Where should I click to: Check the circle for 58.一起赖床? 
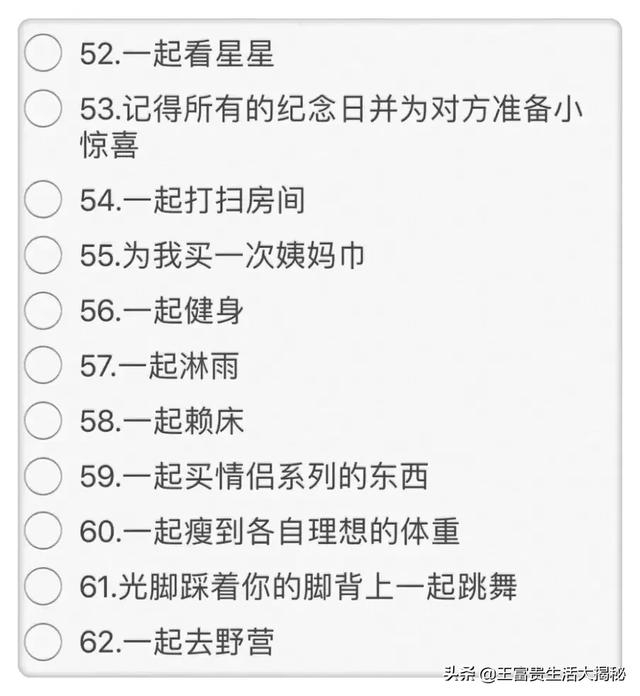click(43, 421)
